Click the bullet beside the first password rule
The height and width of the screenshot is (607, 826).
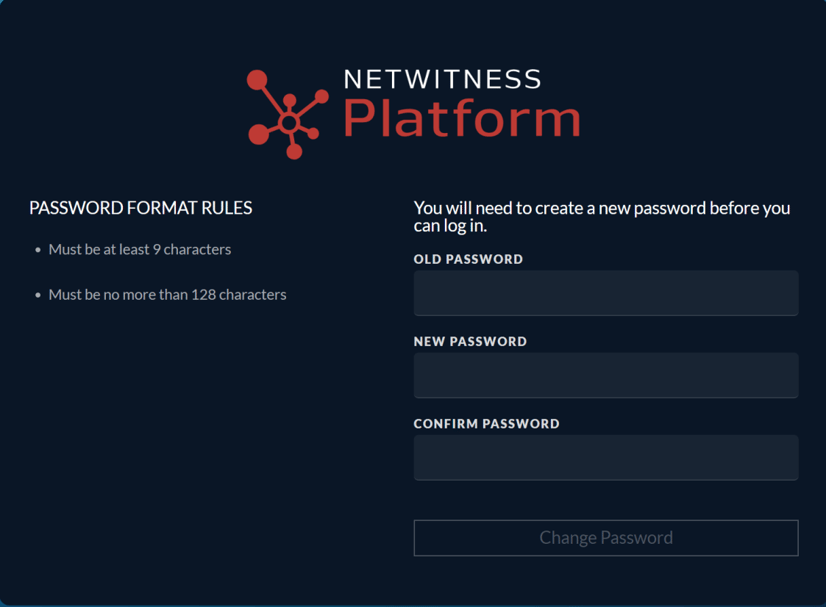[x=37, y=249]
